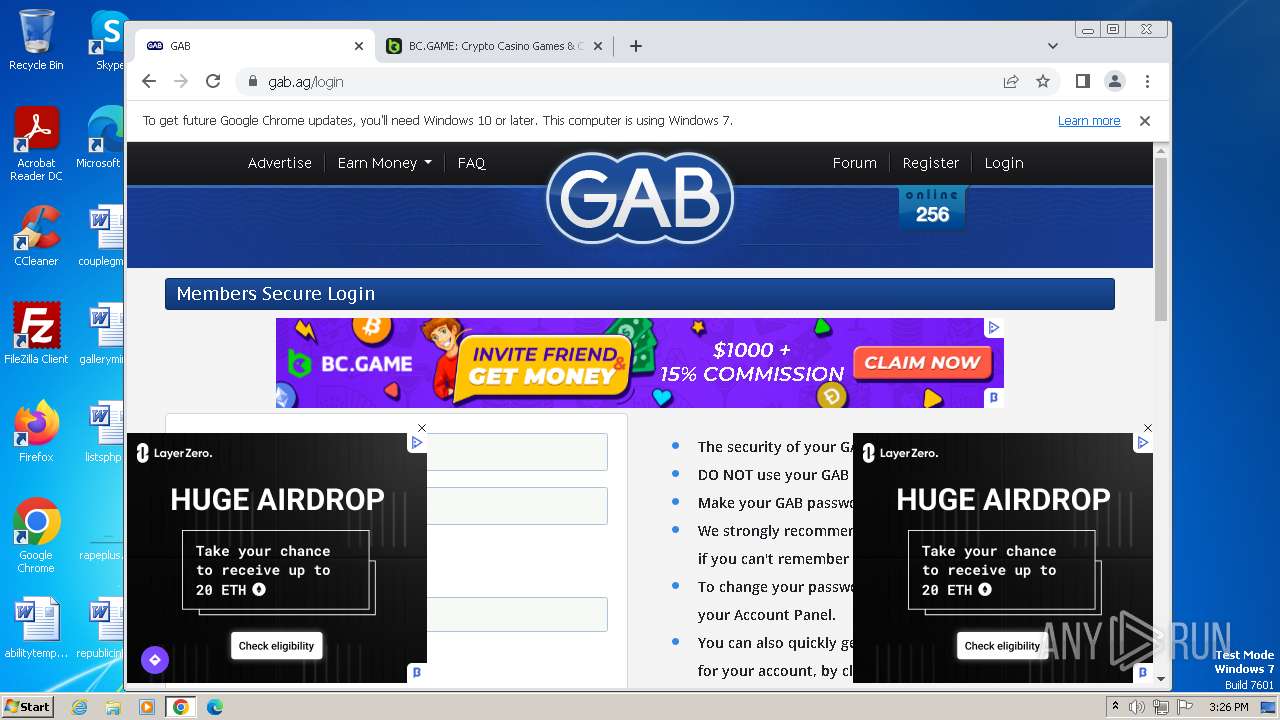
Task: Share this page icon in address bar
Action: pyautogui.click(x=1011, y=81)
